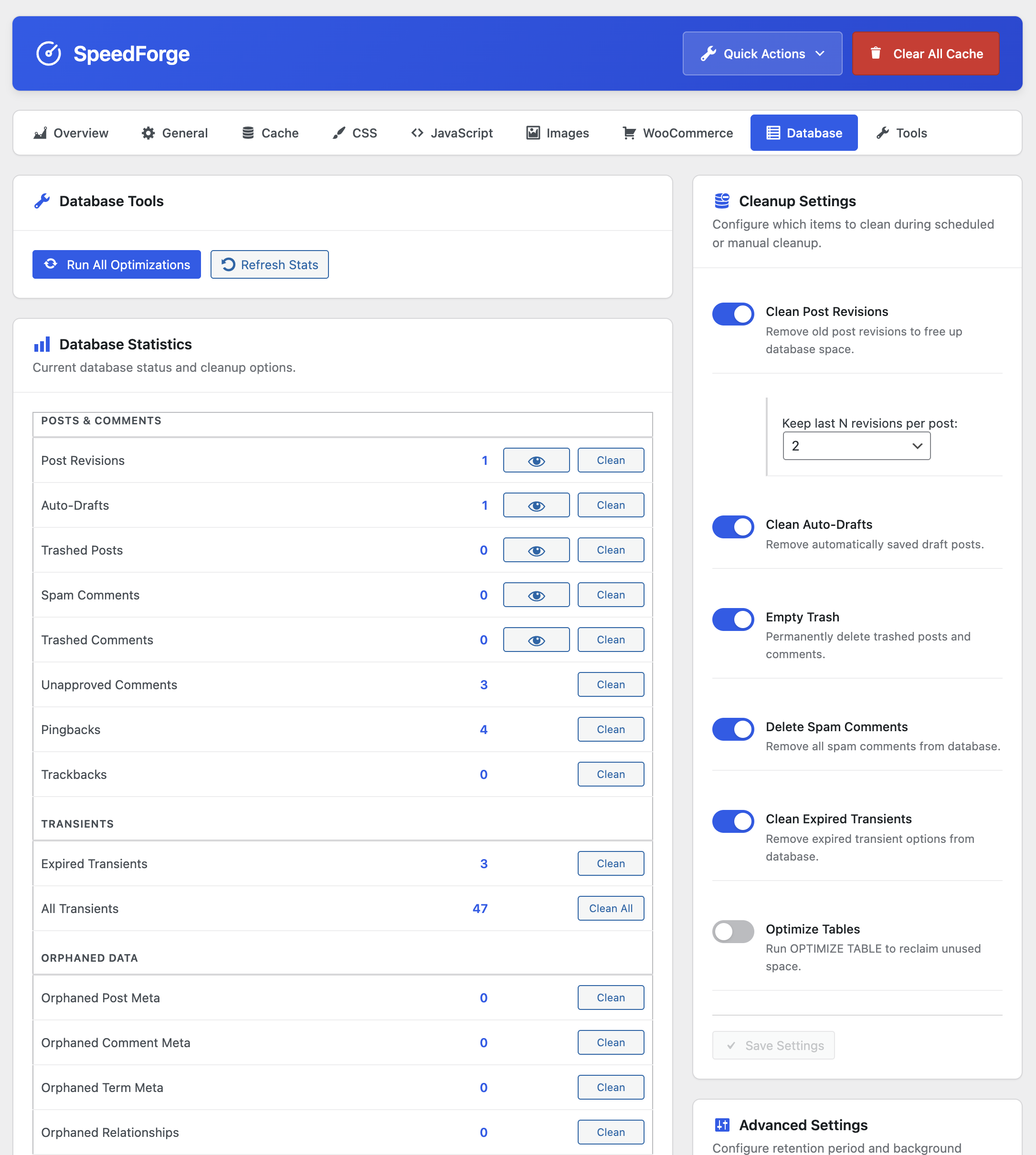Expand Keep last N revisions select box
The image size is (1036, 1155).
pyautogui.click(x=856, y=446)
